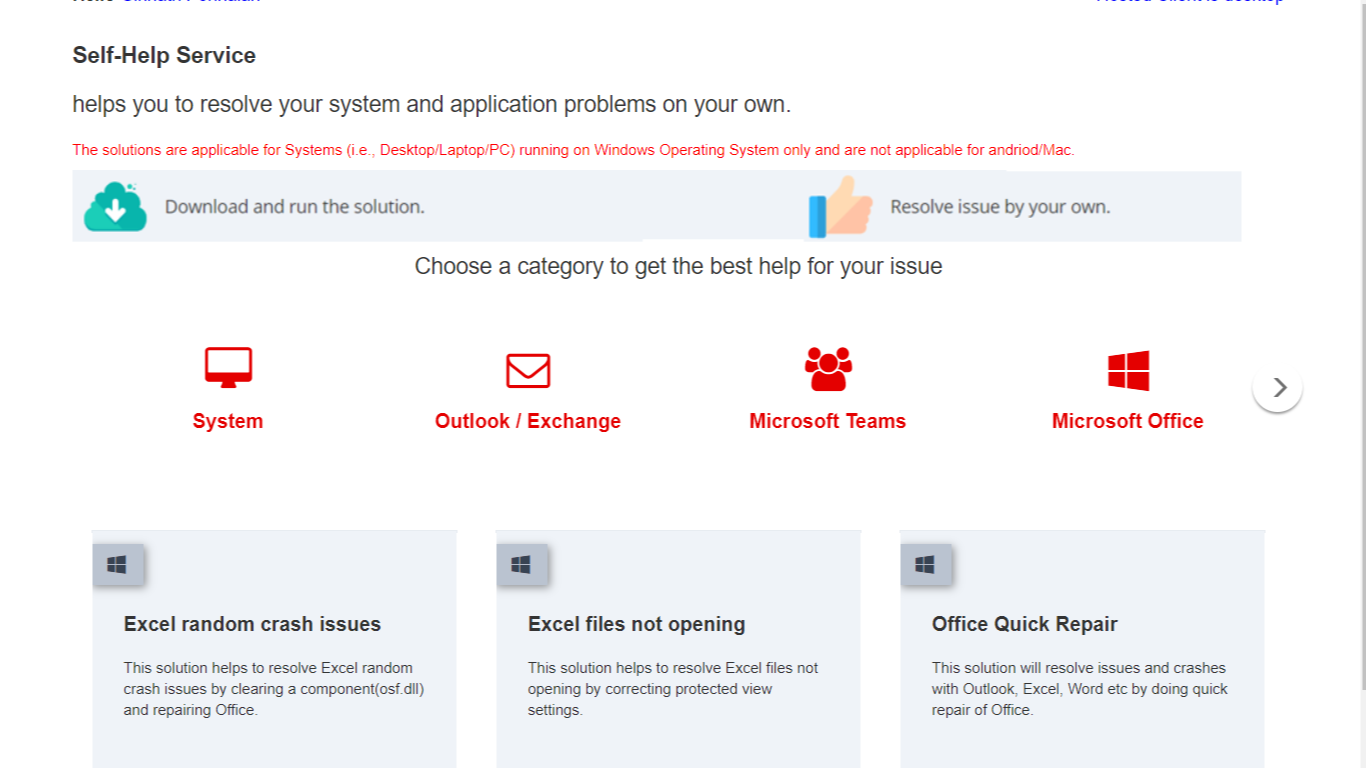Click 'Download and run the solution.' text

click(x=295, y=207)
